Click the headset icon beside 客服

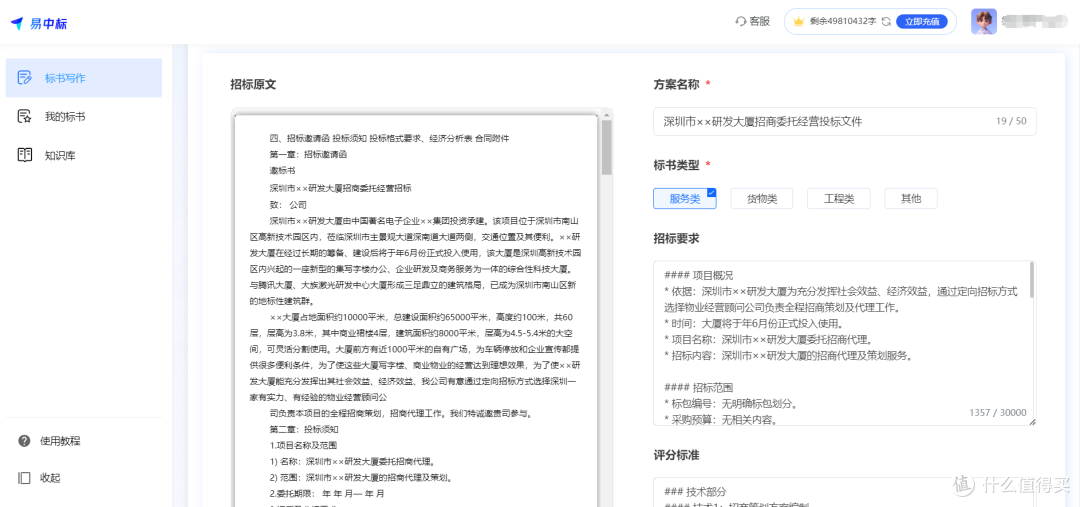tap(741, 21)
